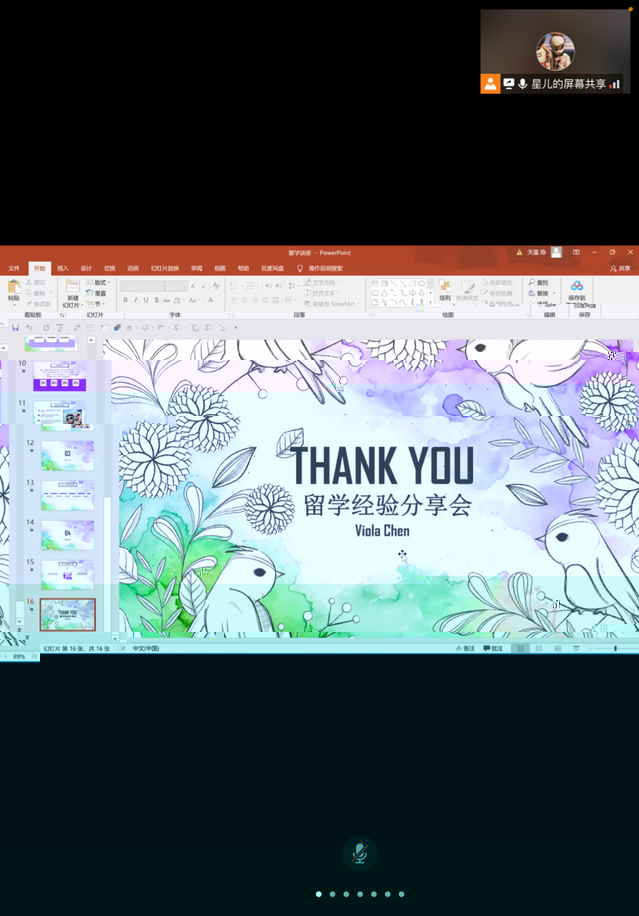
Task: Click the Arrange icon in the drawing group
Action: [x=445, y=289]
